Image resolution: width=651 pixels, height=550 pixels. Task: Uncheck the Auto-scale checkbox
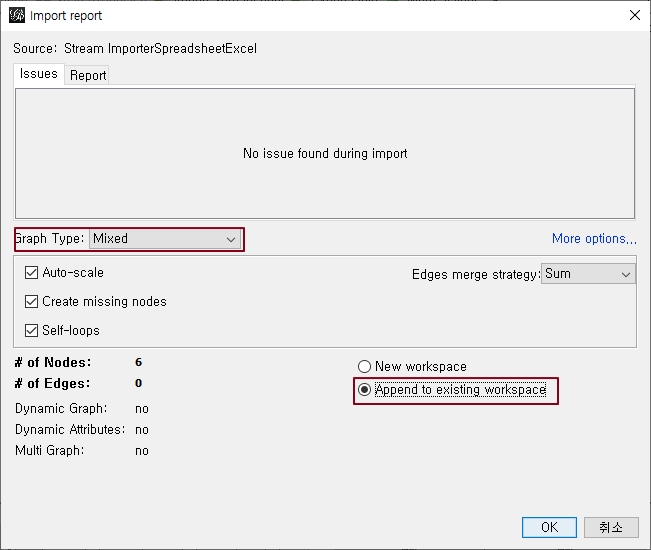(x=32, y=272)
